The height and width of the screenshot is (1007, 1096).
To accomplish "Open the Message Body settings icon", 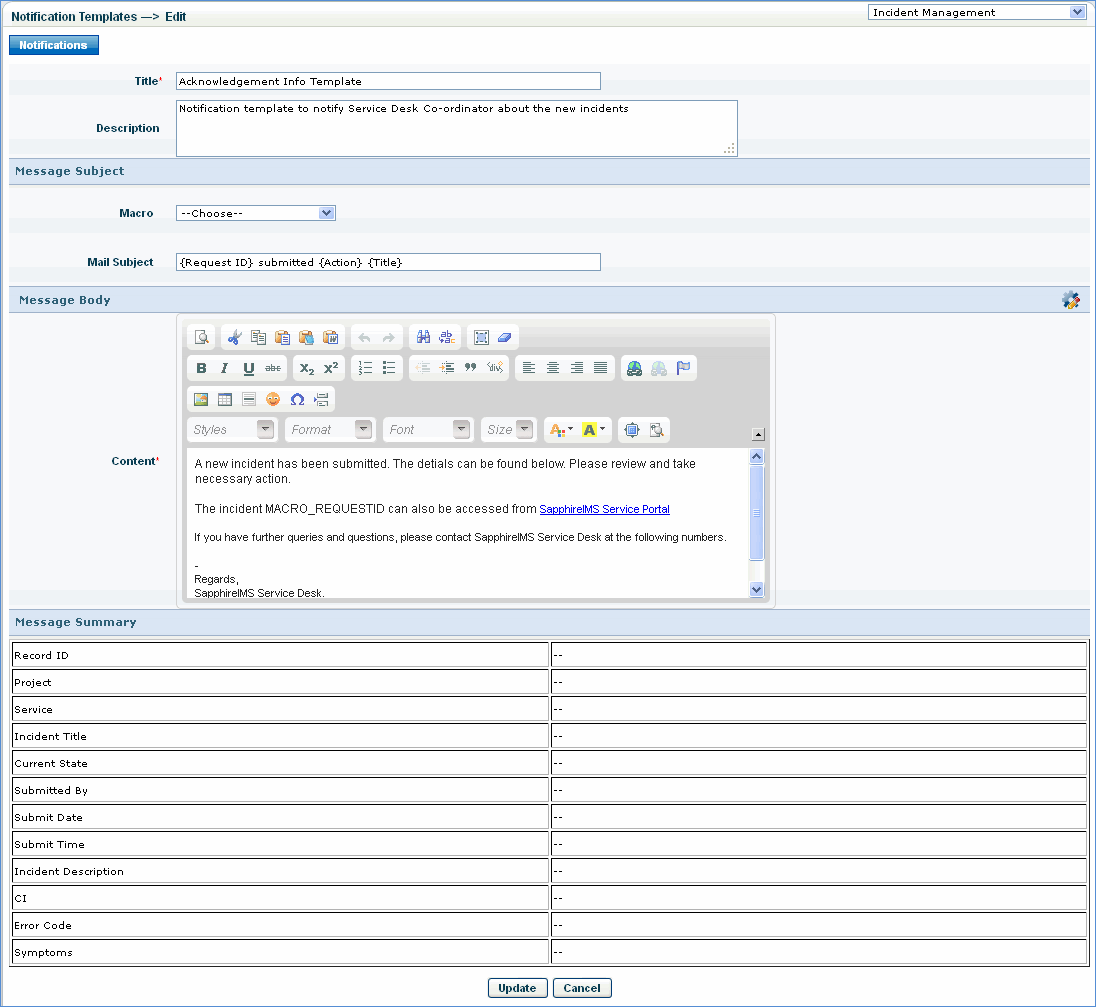I will pos(1071,300).
